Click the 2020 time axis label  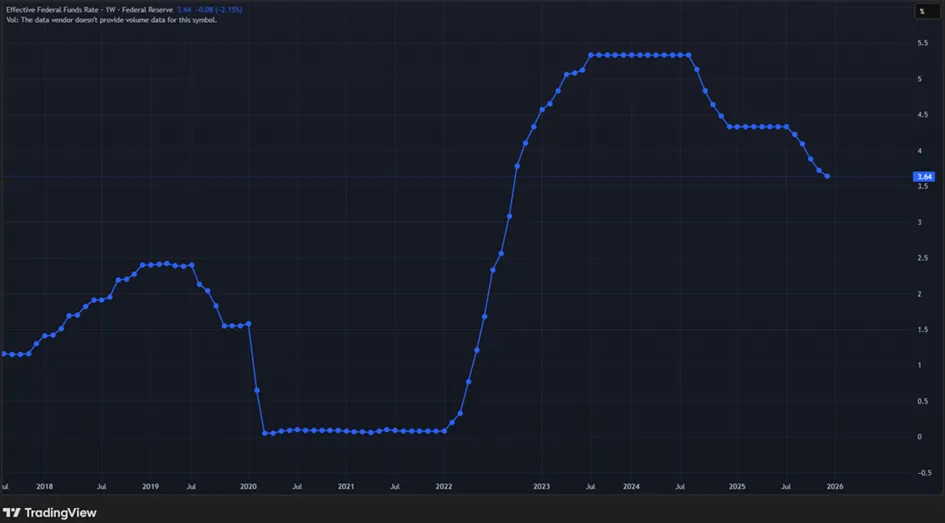click(248, 486)
